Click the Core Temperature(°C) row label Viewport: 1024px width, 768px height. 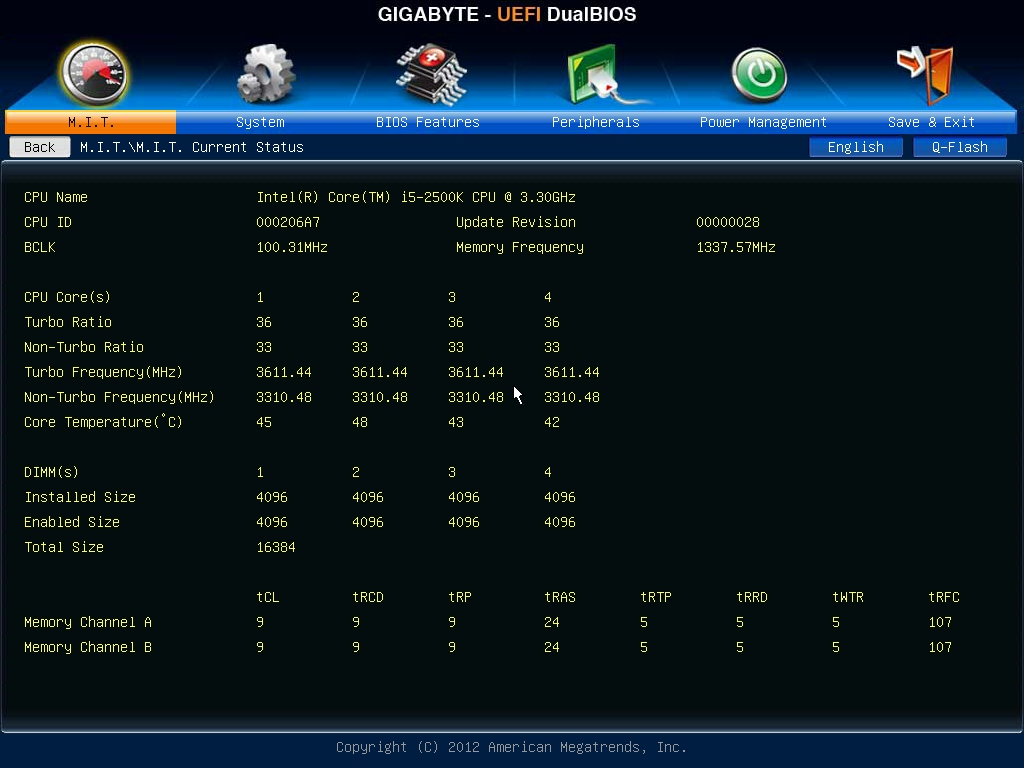pos(103,422)
